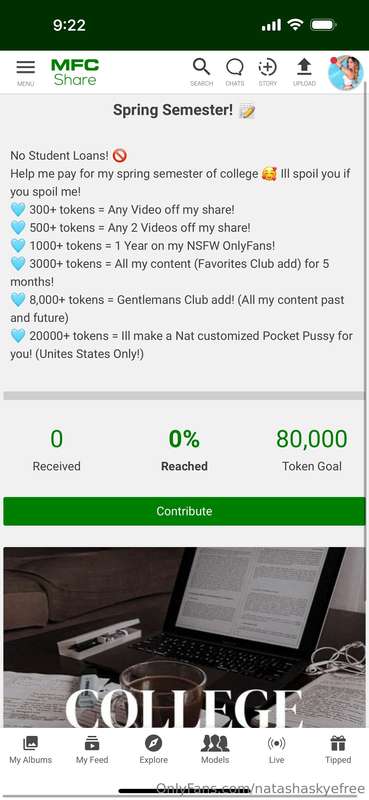Open the profile avatar picture

pyautogui.click(x=346, y=72)
